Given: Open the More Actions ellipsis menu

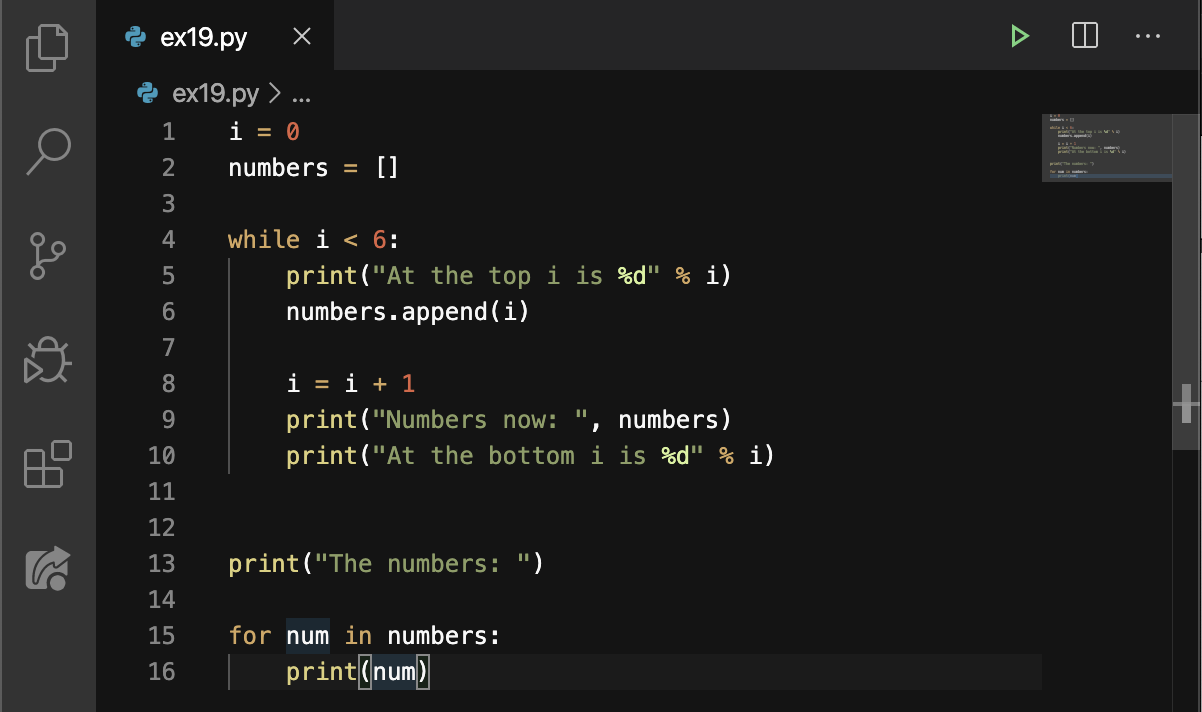Looking at the screenshot, I should 1148,37.
